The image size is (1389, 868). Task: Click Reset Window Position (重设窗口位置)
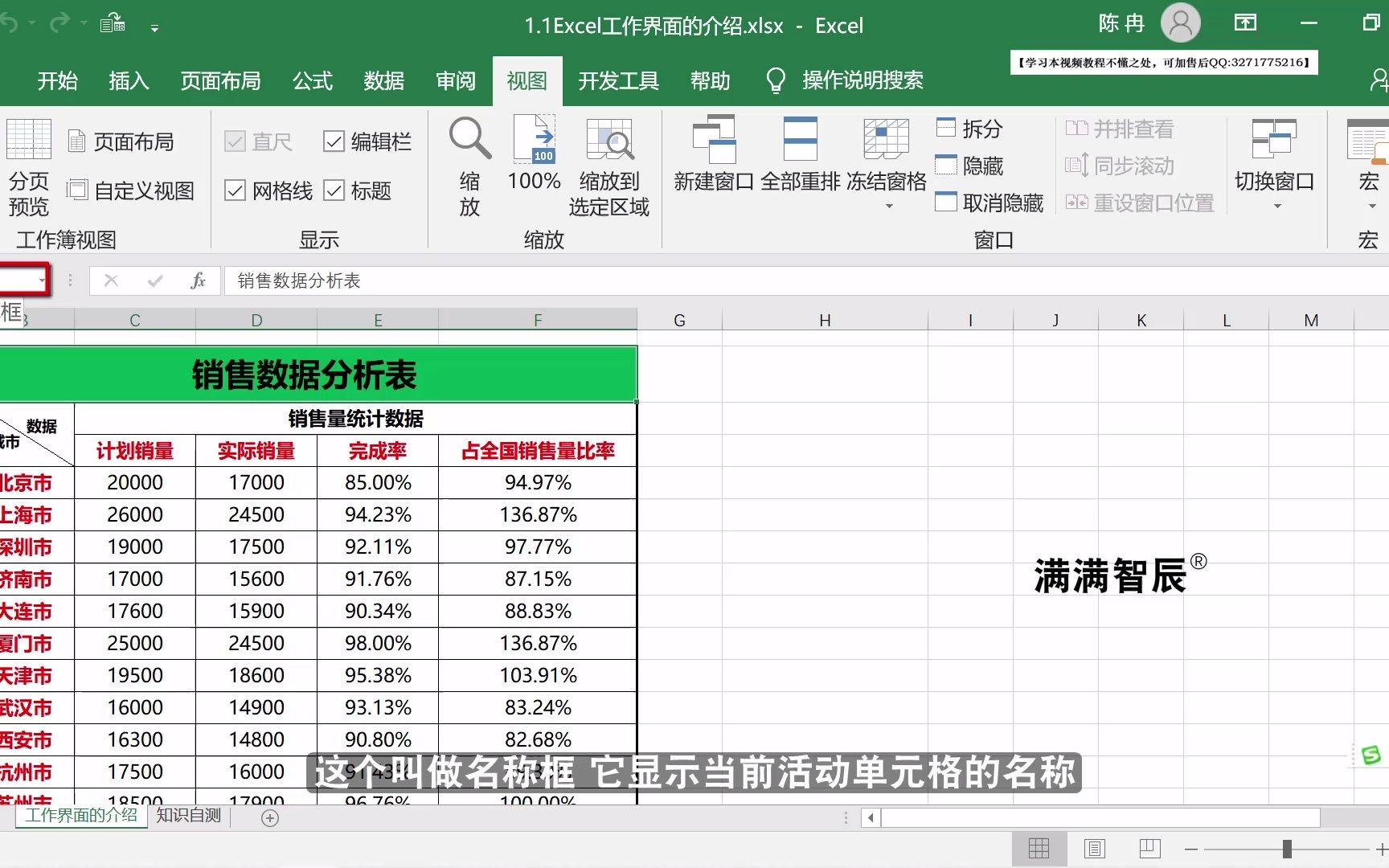click(1139, 203)
